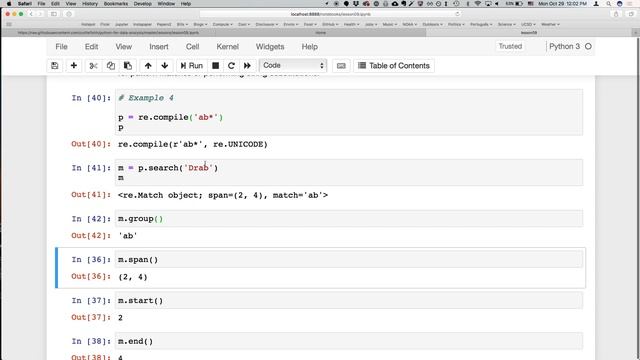Open the Apple menu
Screen dimensions: 640x360
9,3
